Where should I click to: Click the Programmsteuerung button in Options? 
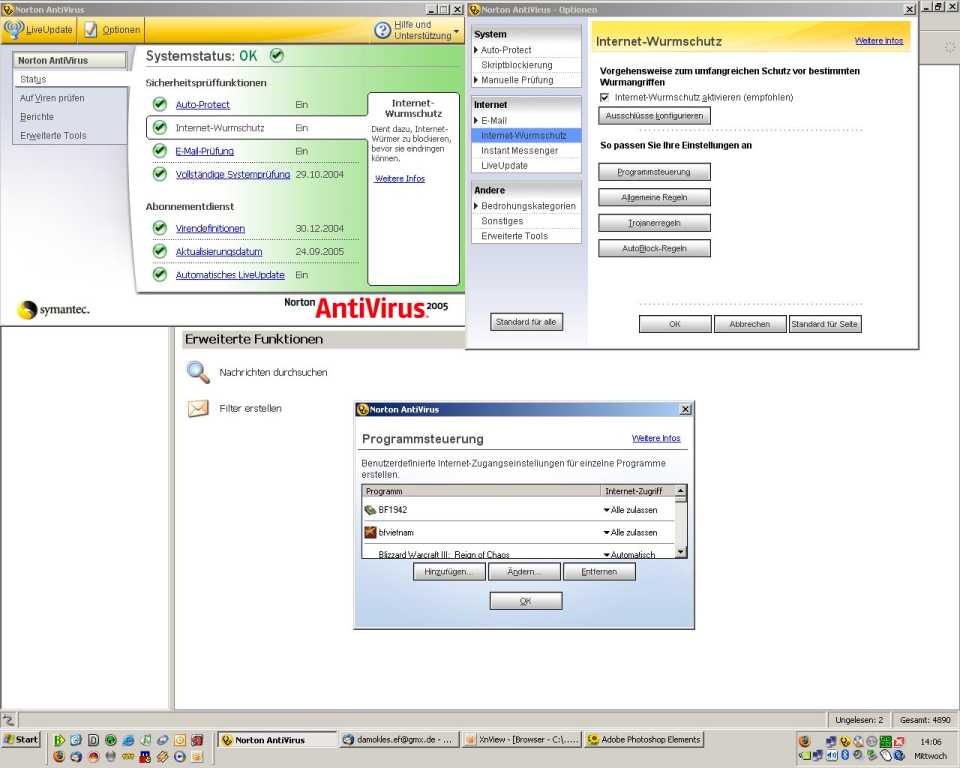tap(654, 171)
